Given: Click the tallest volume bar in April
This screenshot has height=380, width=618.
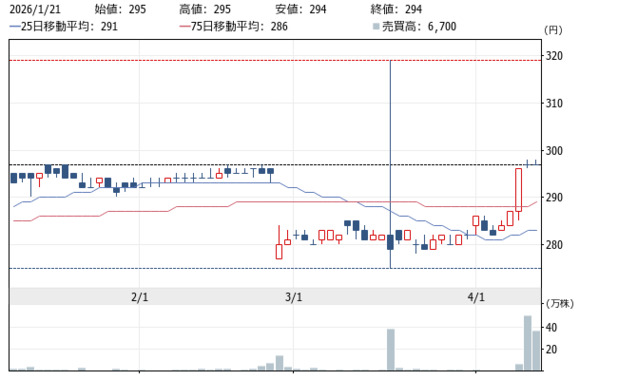Looking at the screenshot, I should pos(527,343).
